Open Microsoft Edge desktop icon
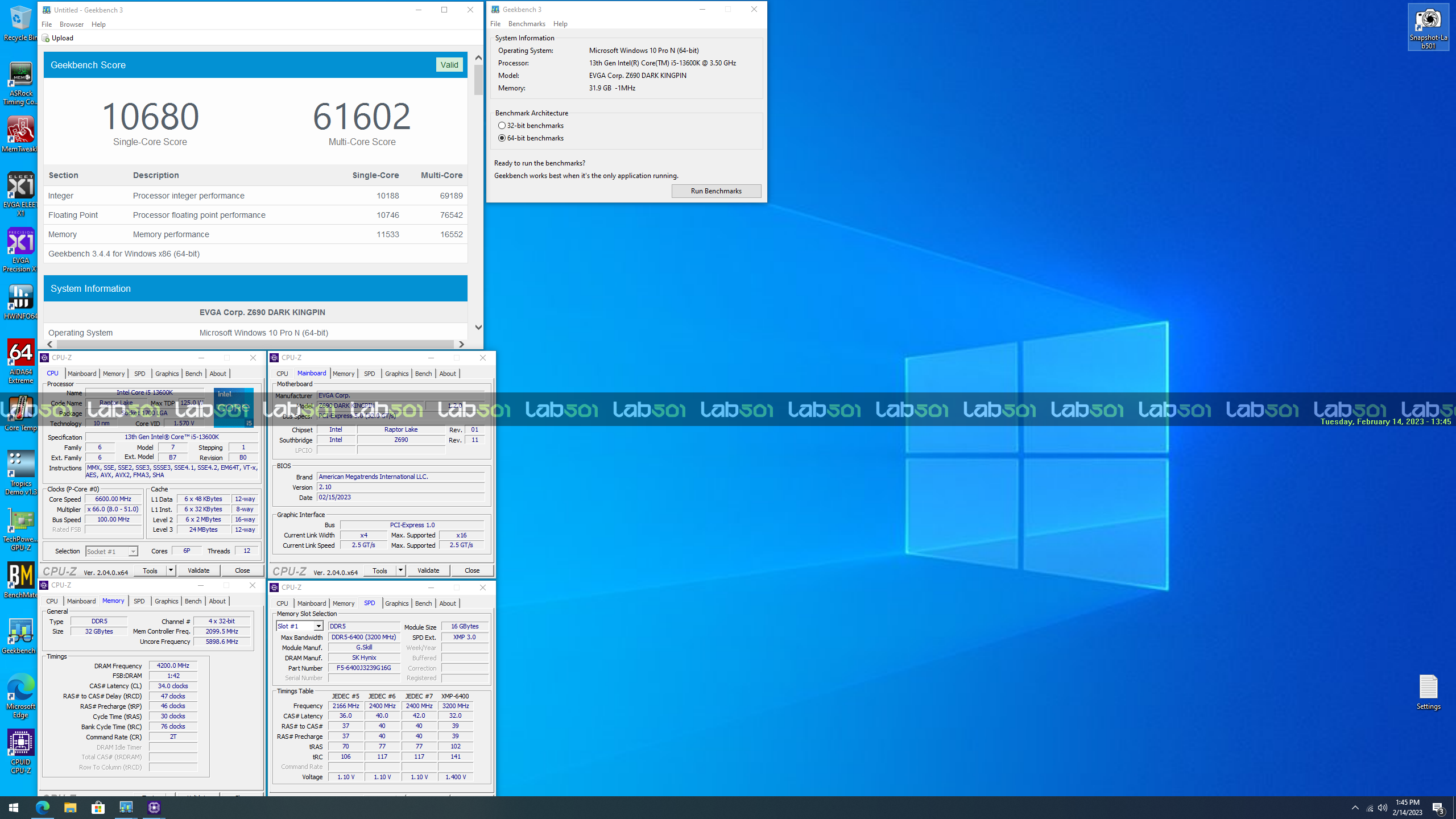Viewport: 1456px width, 819px height. click(20, 696)
